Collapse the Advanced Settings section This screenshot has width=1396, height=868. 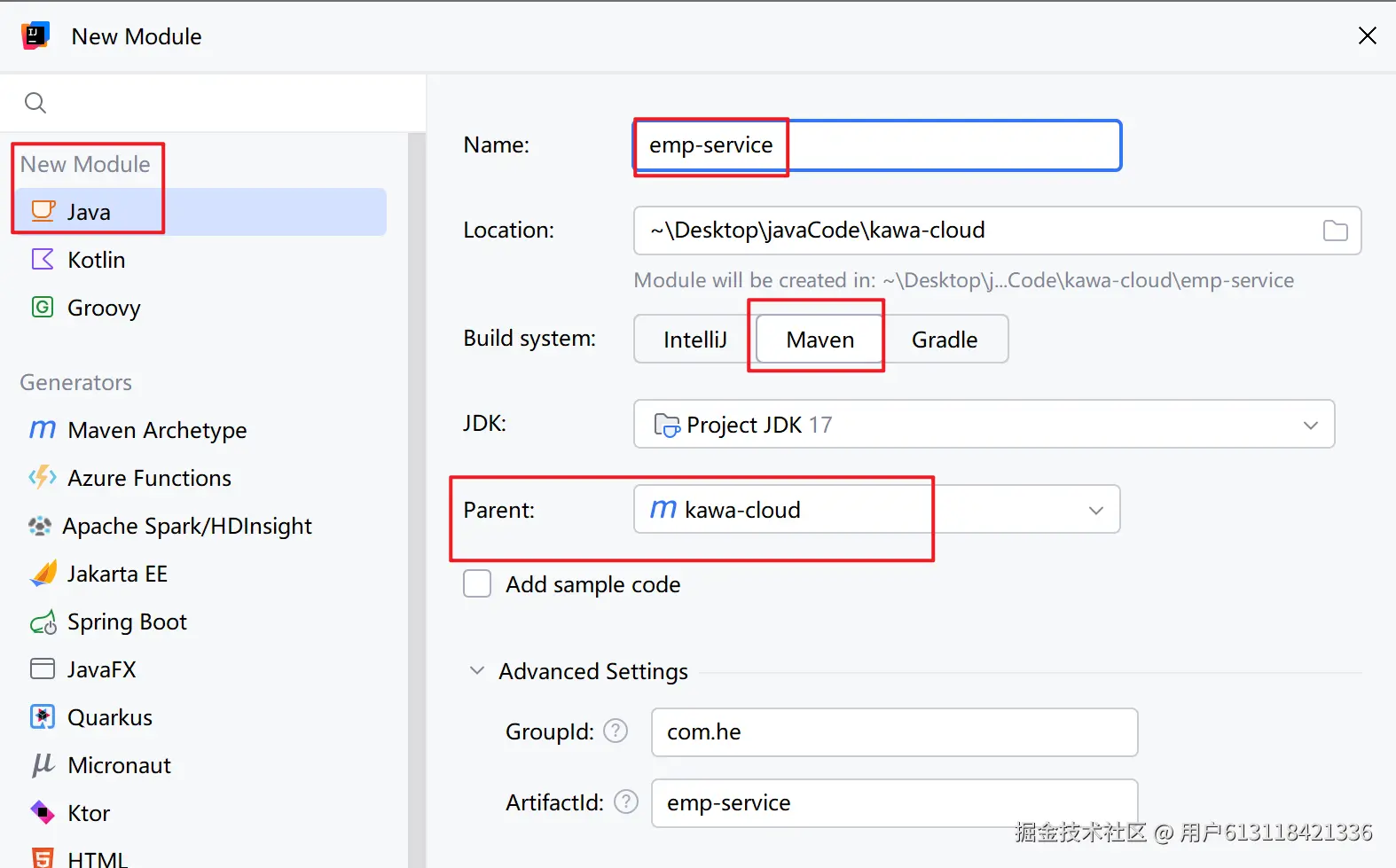[477, 671]
